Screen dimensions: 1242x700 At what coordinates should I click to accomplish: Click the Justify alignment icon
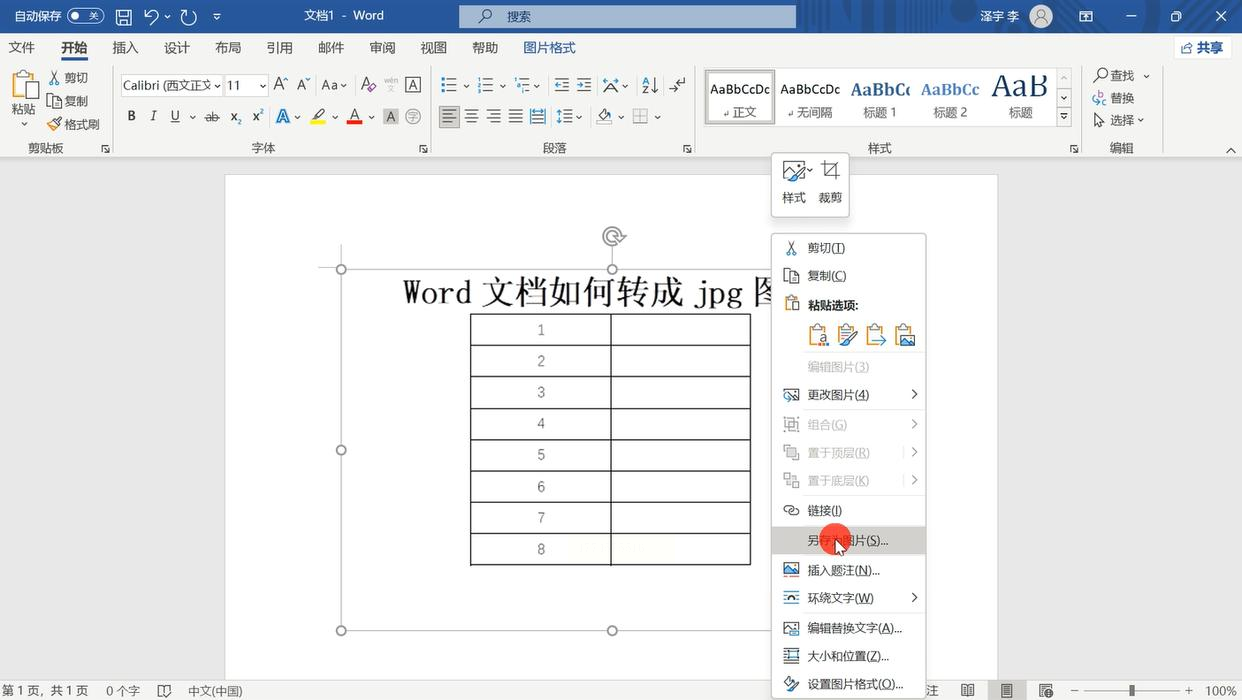click(x=516, y=117)
